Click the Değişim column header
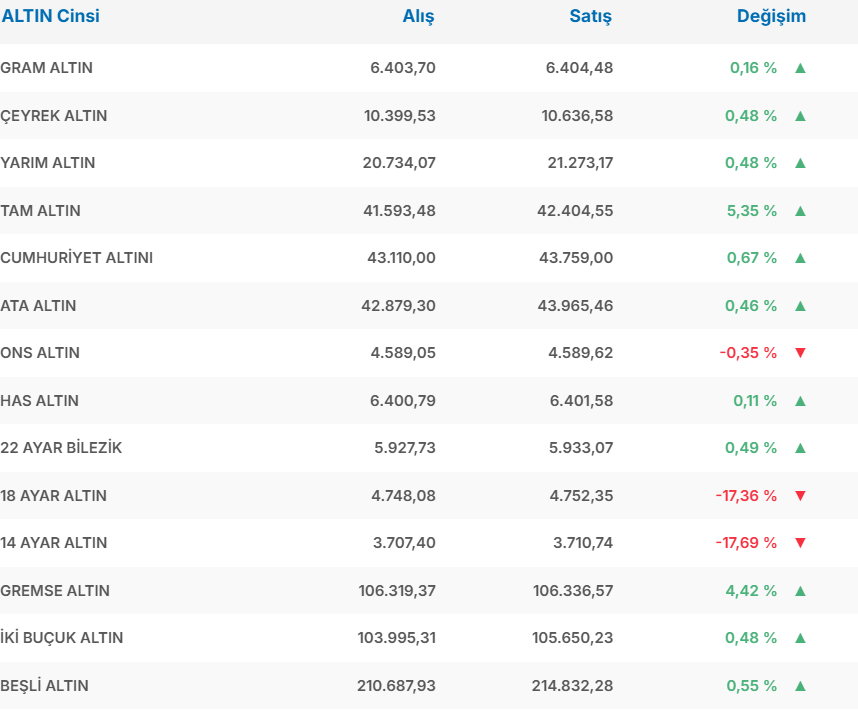Viewport: 858px width, 715px height. [x=771, y=16]
